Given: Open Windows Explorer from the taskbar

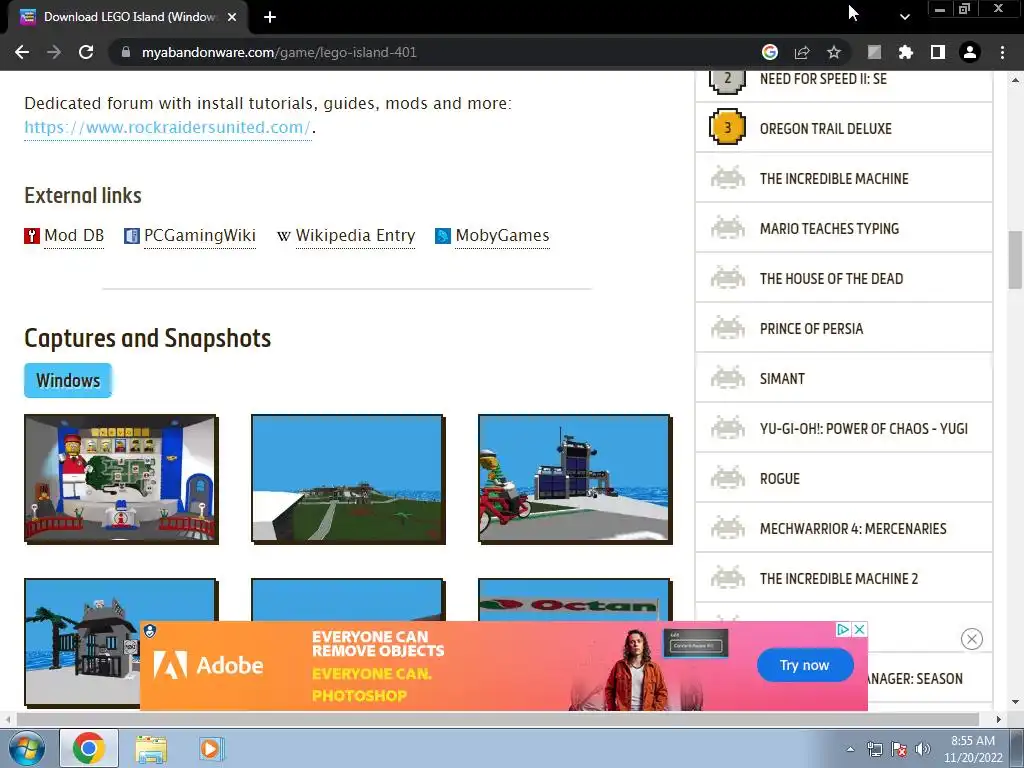Looking at the screenshot, I should [x=151, y=749].
